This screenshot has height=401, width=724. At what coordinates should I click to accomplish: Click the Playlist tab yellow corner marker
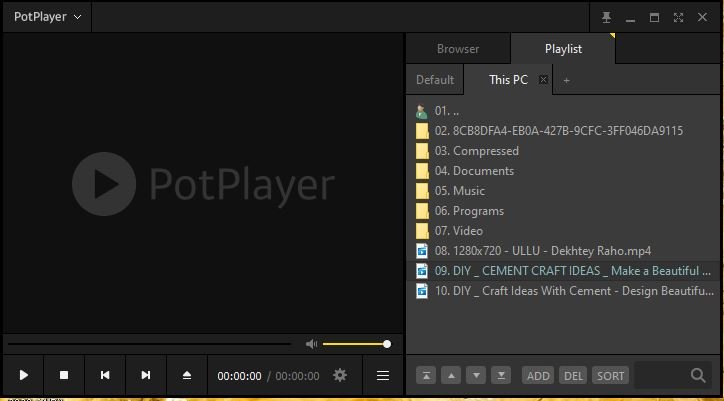[612, 36]
